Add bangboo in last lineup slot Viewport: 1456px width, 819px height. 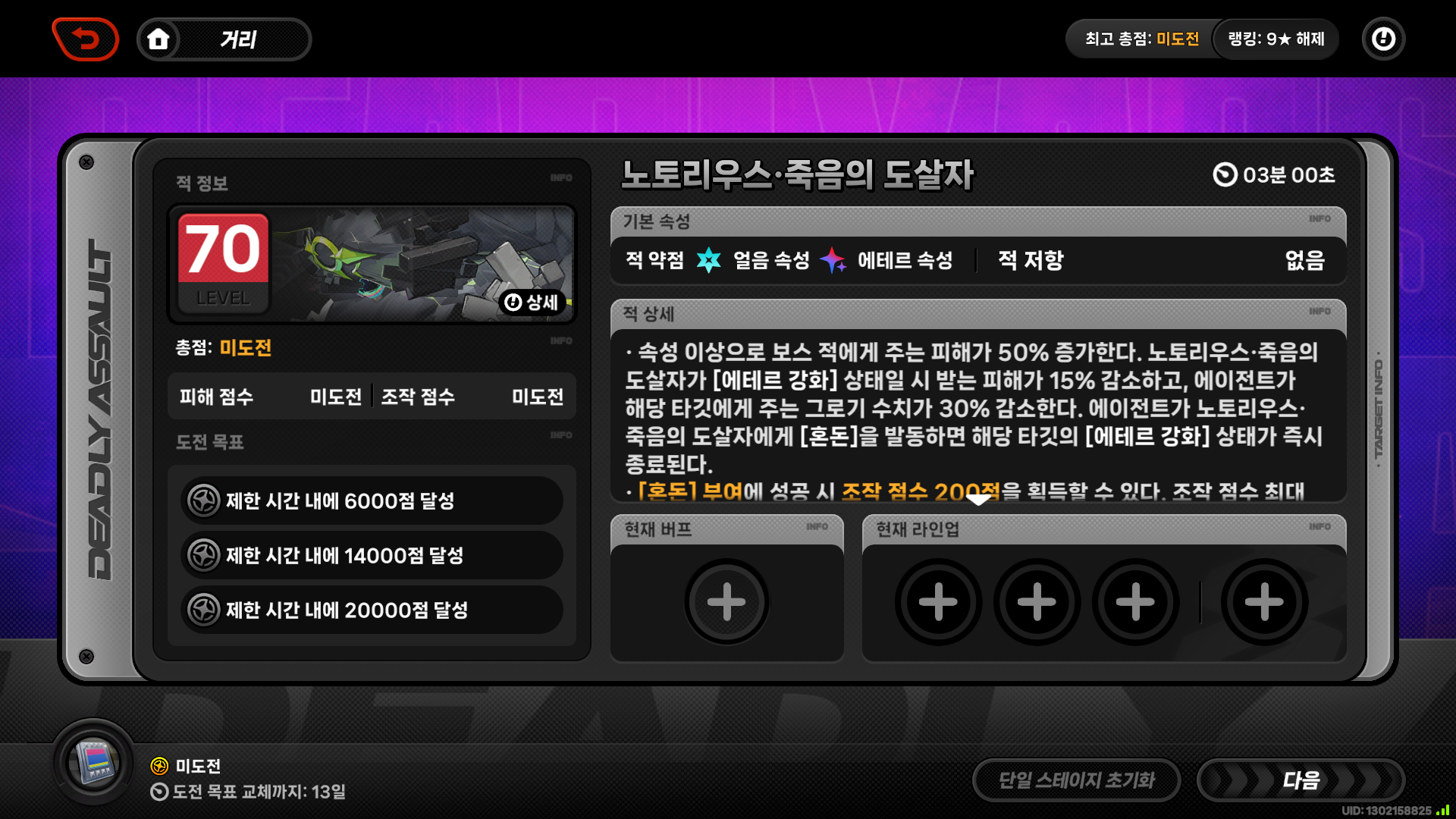[x=1264, y=602]
